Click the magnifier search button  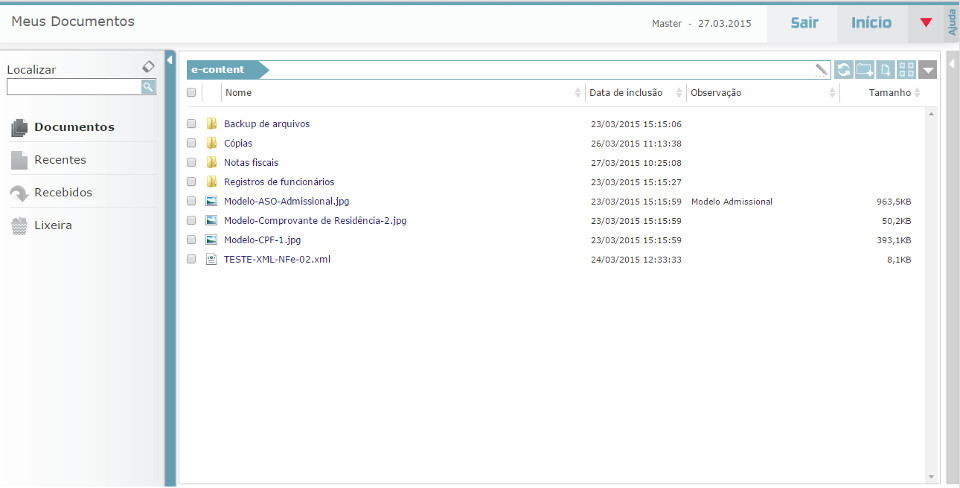[148, 87]
